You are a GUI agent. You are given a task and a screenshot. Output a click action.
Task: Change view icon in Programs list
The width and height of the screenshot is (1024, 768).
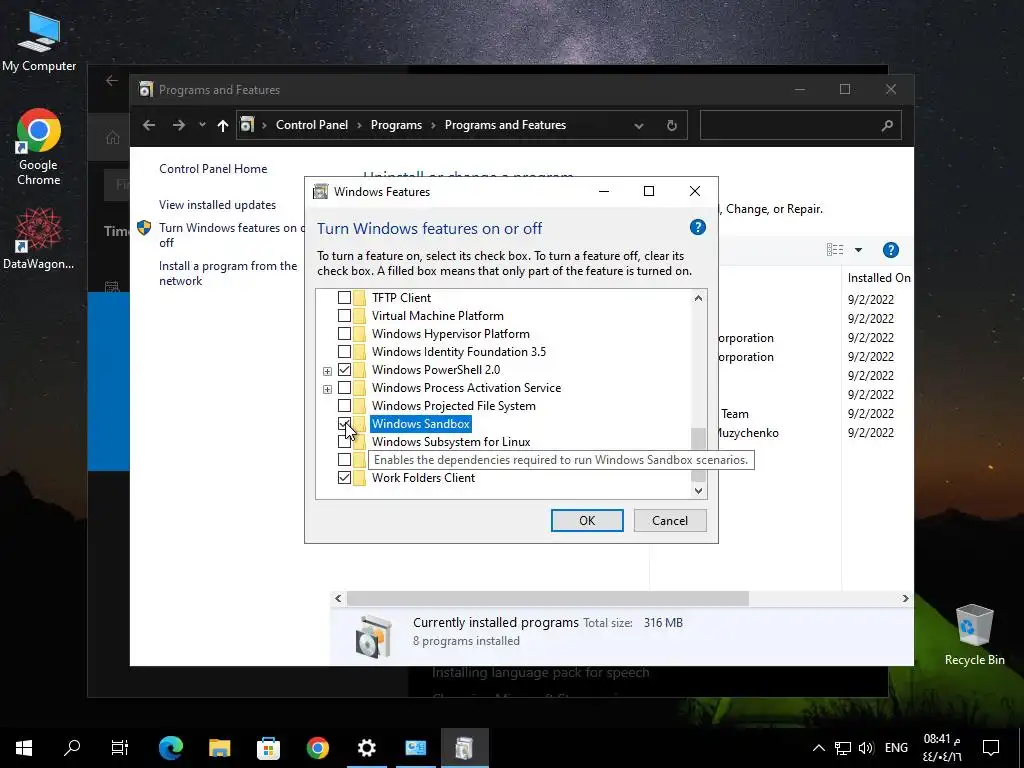pyautogui.click(x=835, y=250)
